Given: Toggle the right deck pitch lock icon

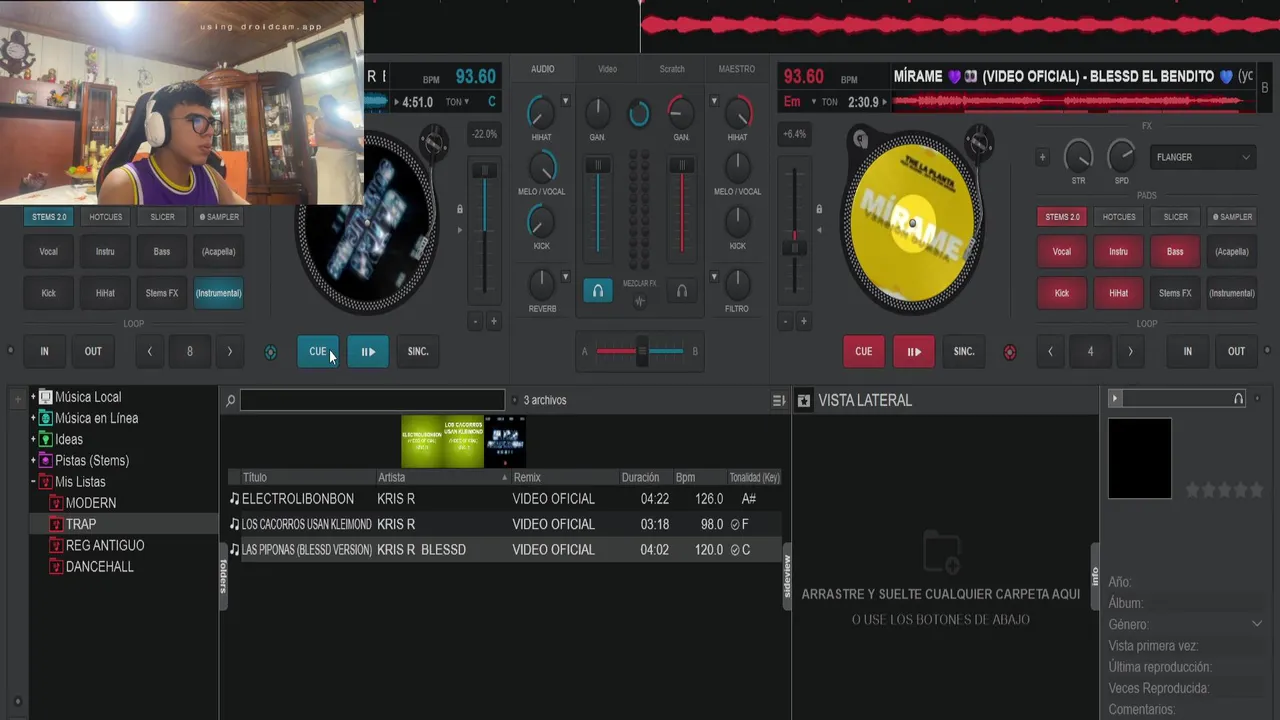Looking at the screenshot, I should (819, 209).
